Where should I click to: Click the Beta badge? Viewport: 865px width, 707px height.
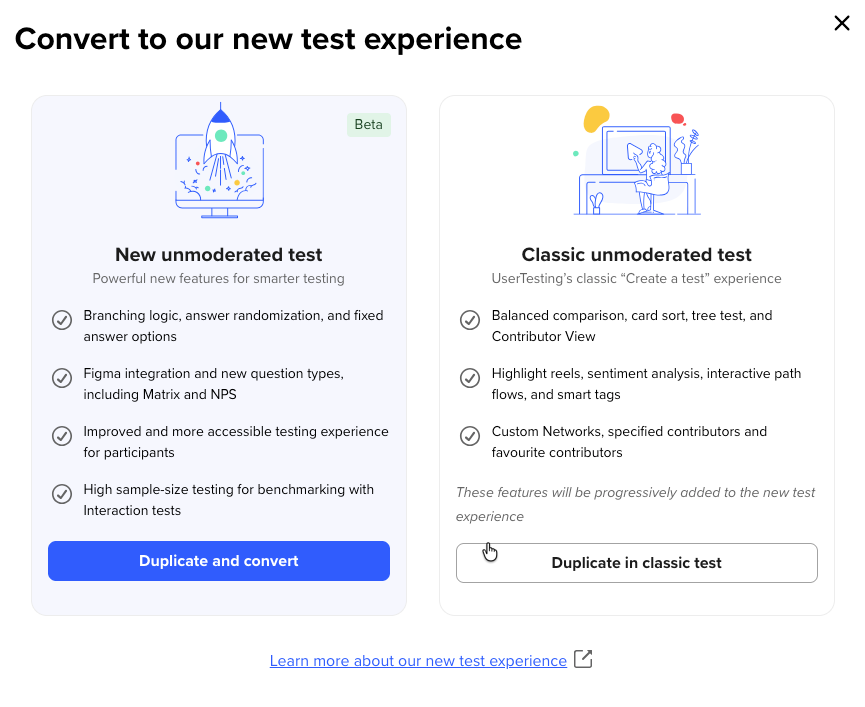368,125
